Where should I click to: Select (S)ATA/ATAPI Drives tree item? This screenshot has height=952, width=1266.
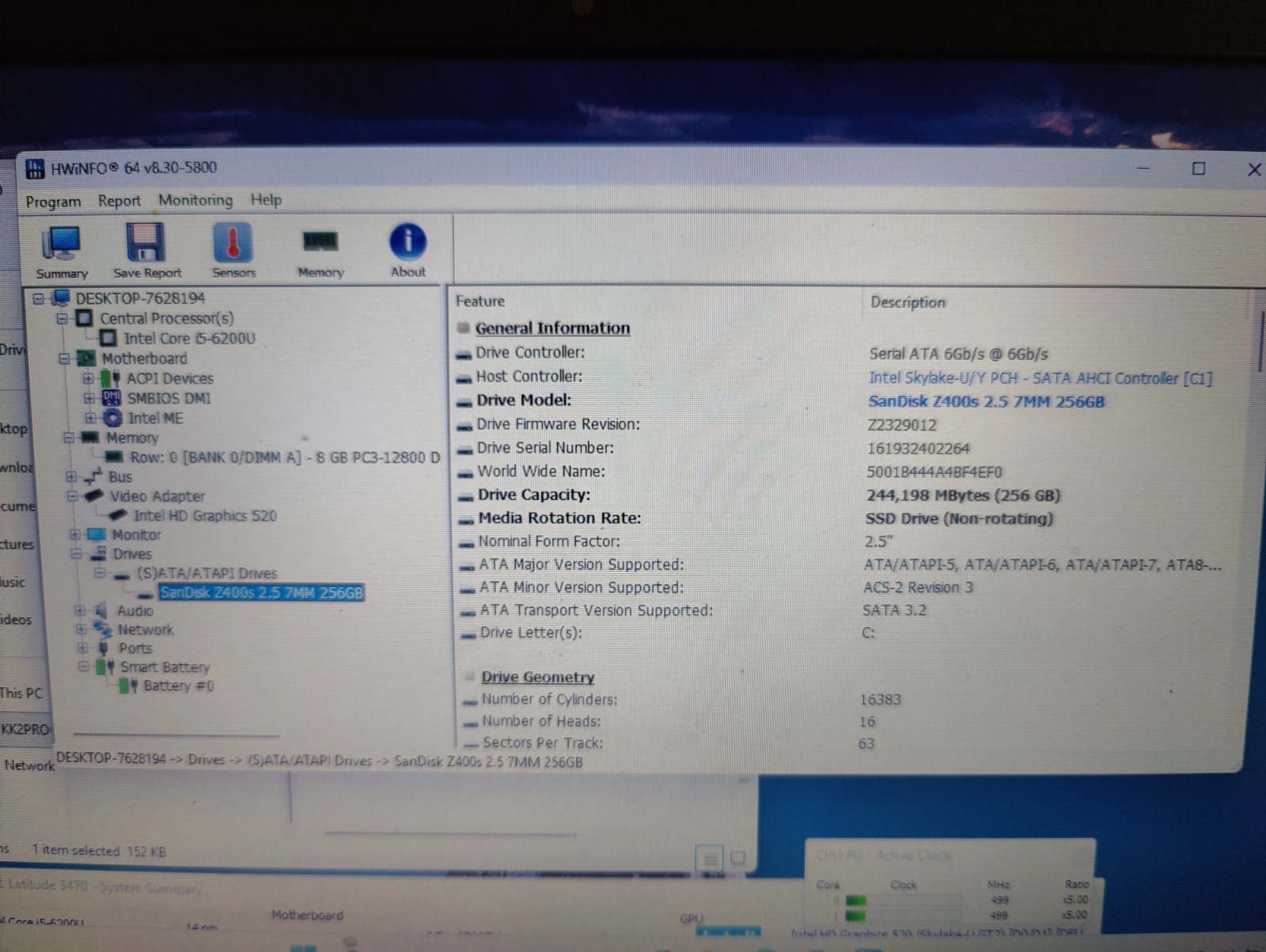coord(207,573)
